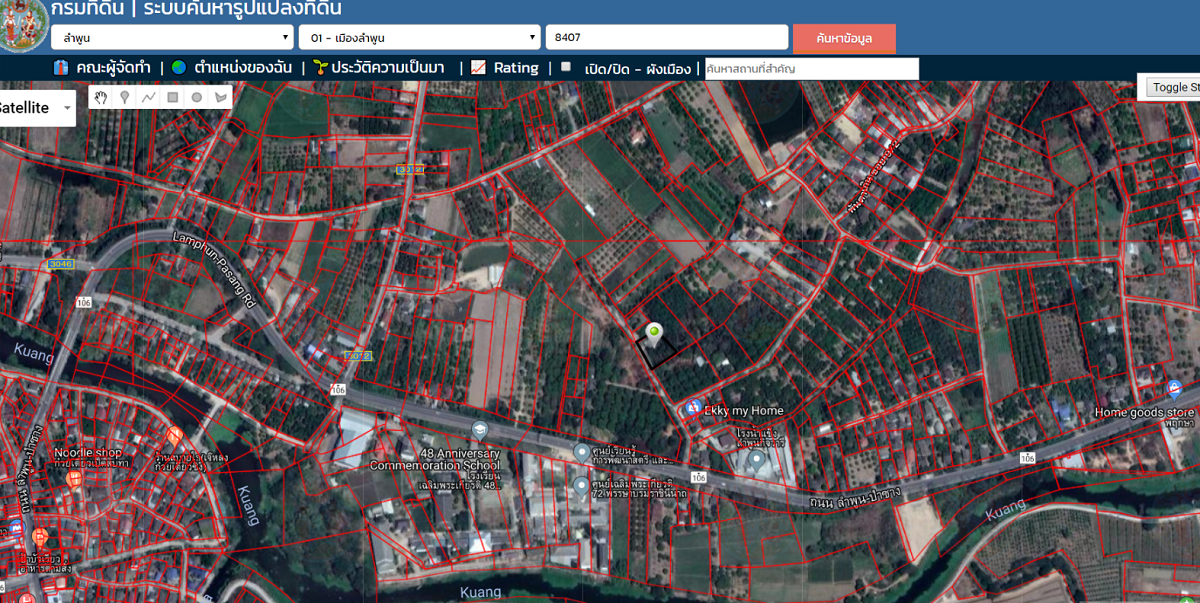Click the team necktie icon
The width and height of the screenshot is (1200, 603).
coord(61,68)
